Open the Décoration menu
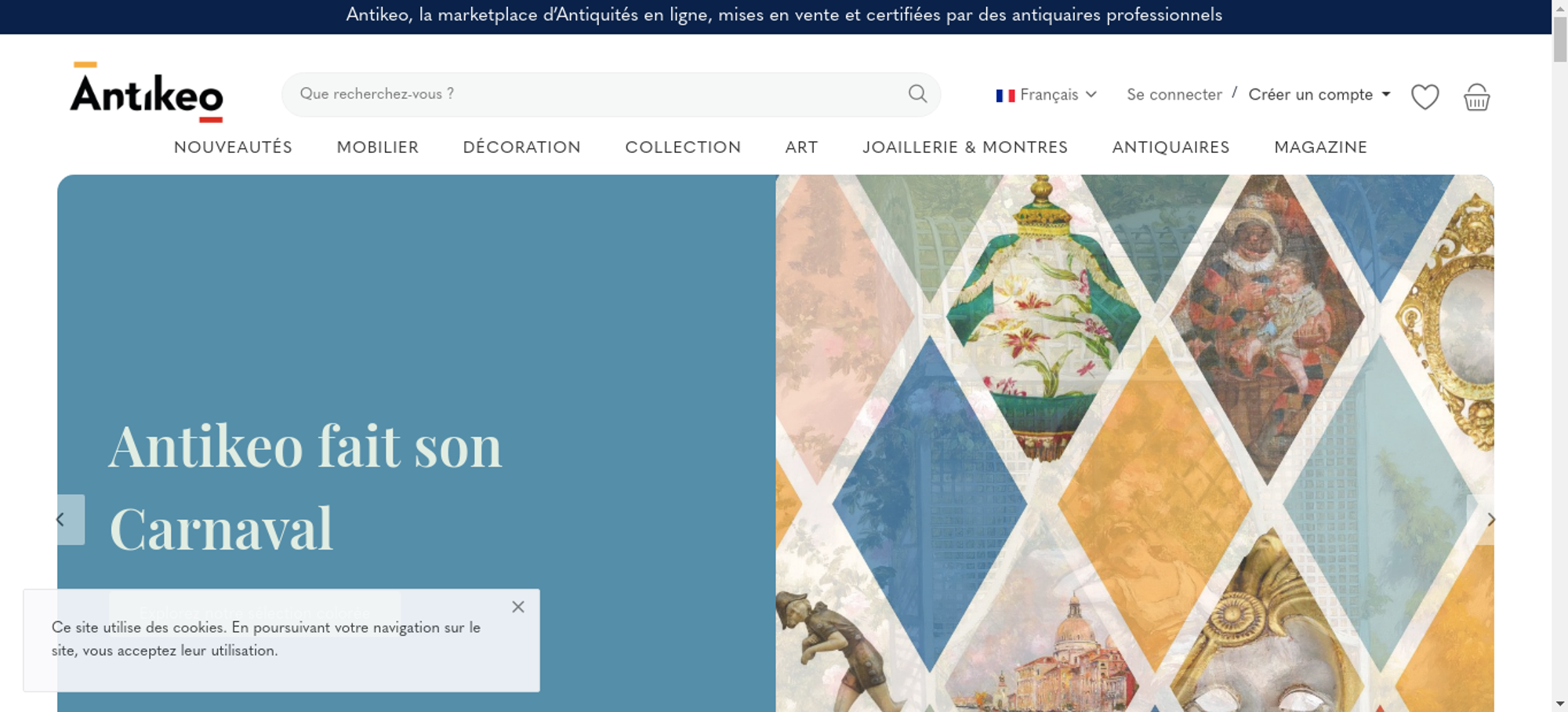 pos(522,147)
